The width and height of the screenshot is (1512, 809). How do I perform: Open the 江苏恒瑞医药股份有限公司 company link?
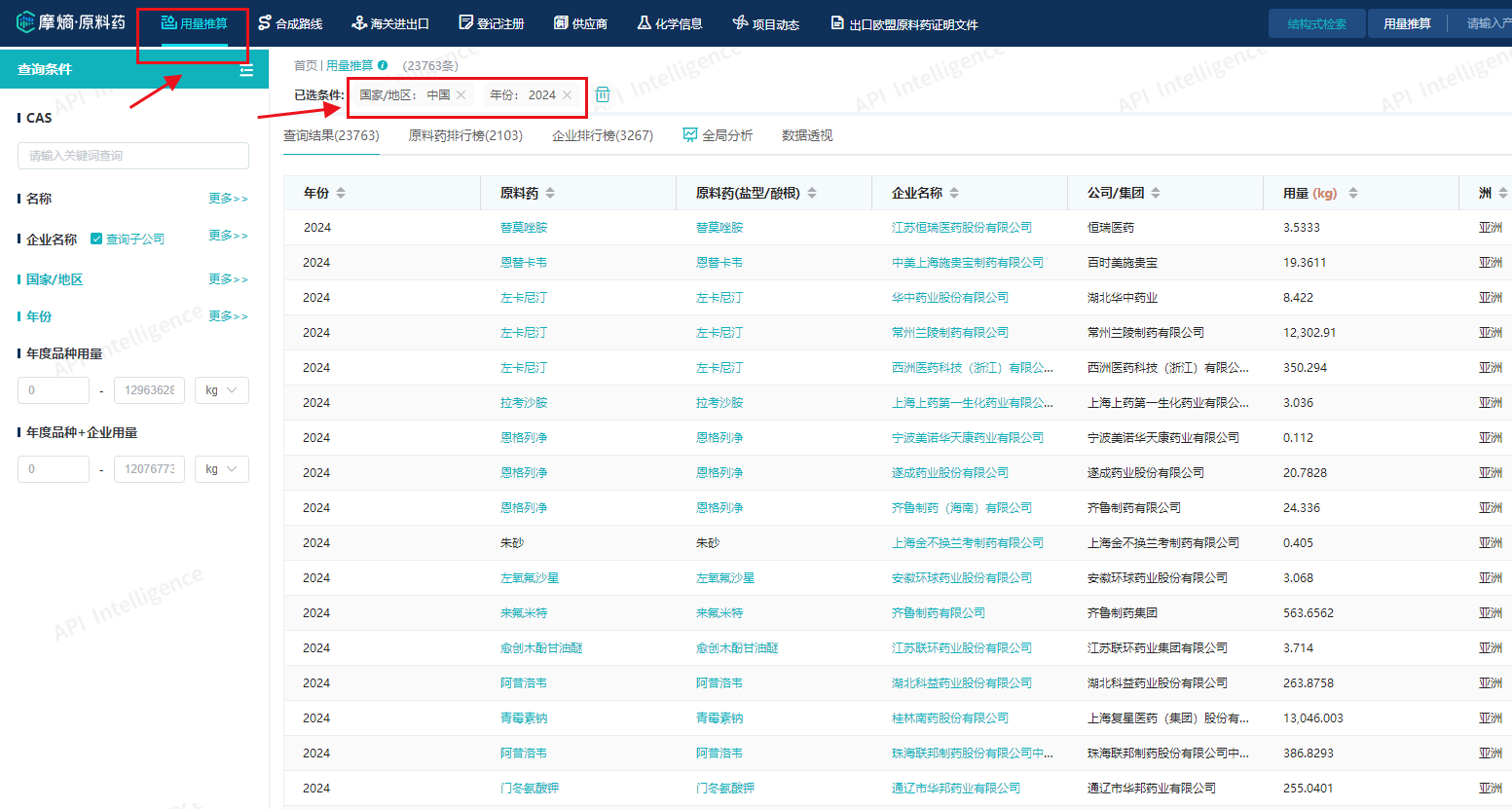click(x=961, y=228)
